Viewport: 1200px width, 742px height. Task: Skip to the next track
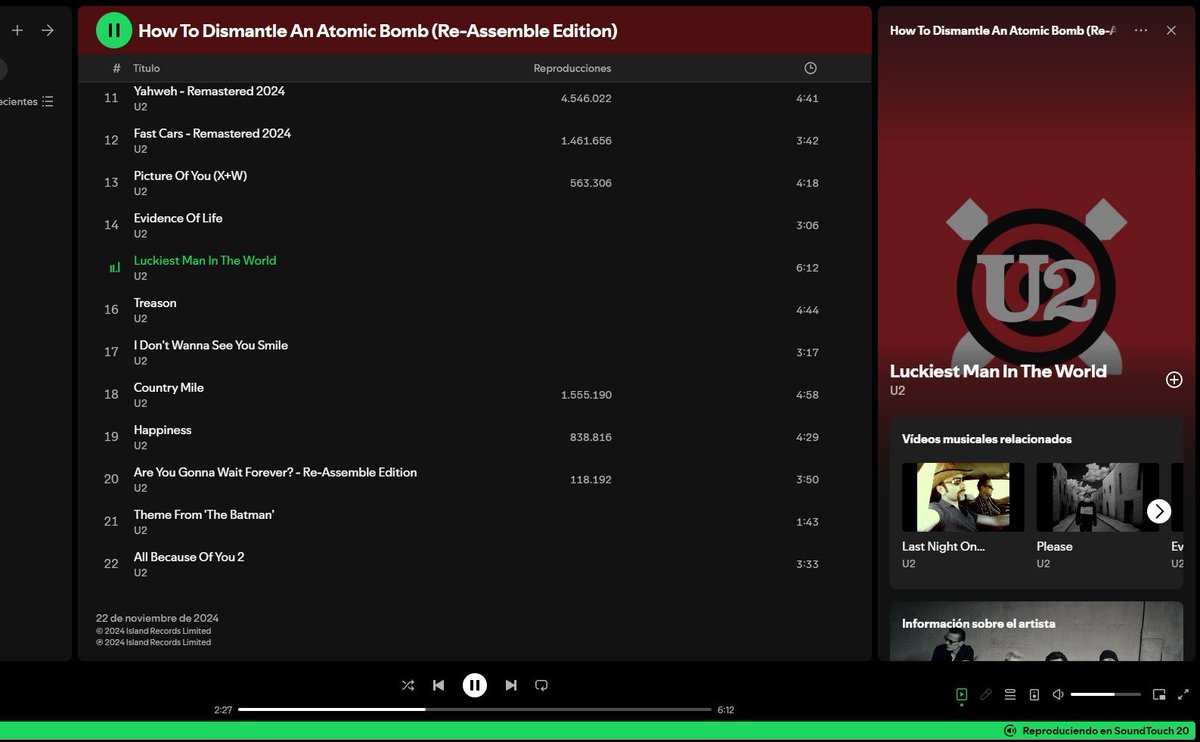(x=511, y=685)
